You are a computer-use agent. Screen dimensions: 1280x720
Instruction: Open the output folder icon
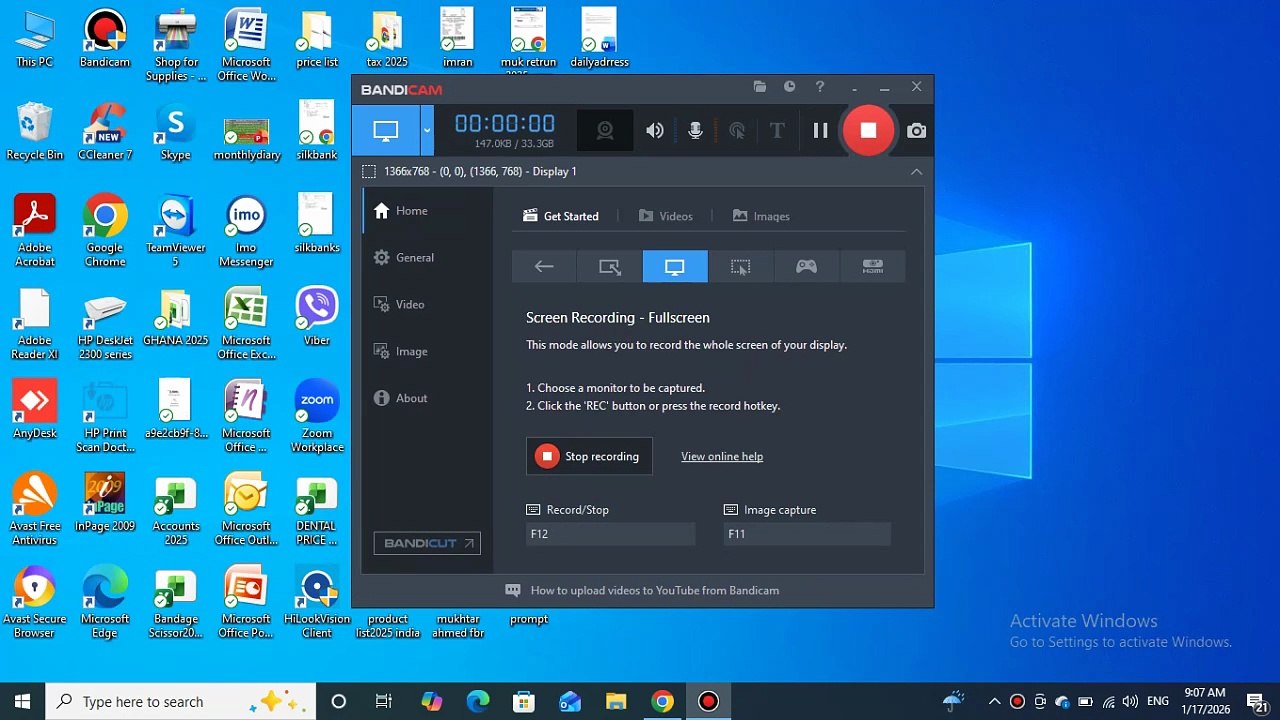pyautogui.click(x=760, y=87)
